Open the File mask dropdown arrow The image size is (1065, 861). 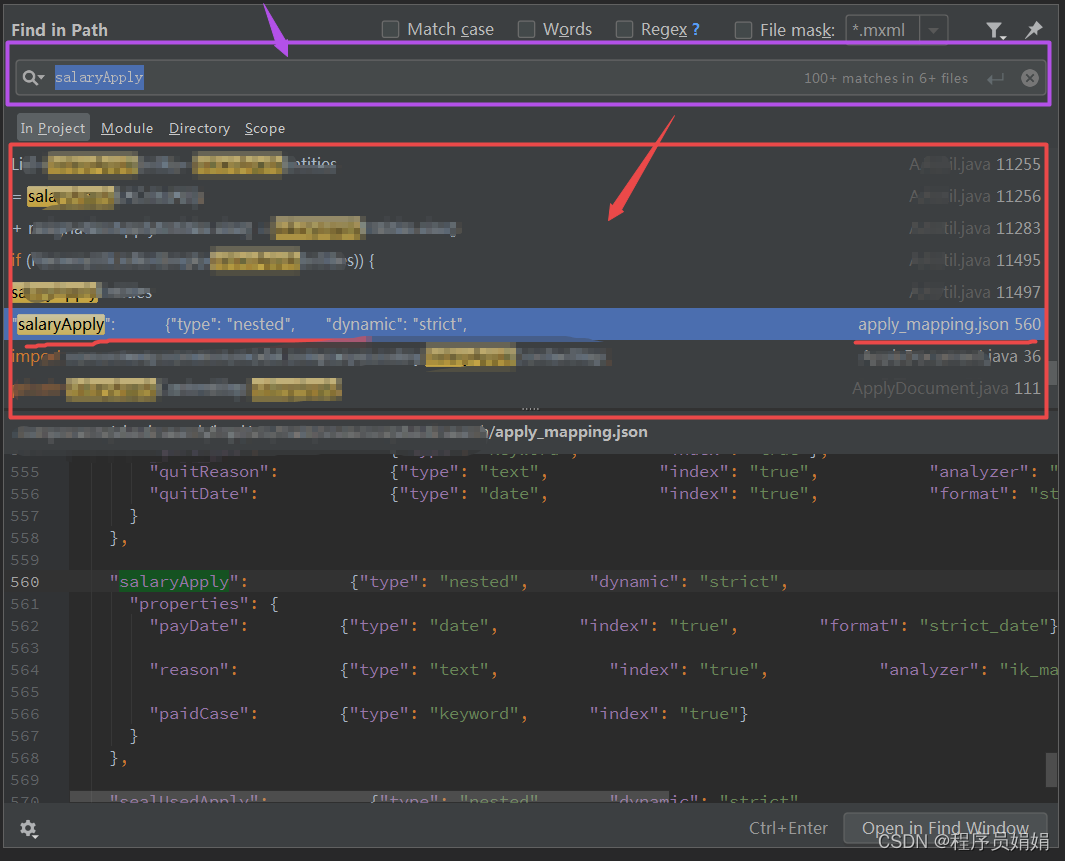pyautogui.click(x=934, y=30)
